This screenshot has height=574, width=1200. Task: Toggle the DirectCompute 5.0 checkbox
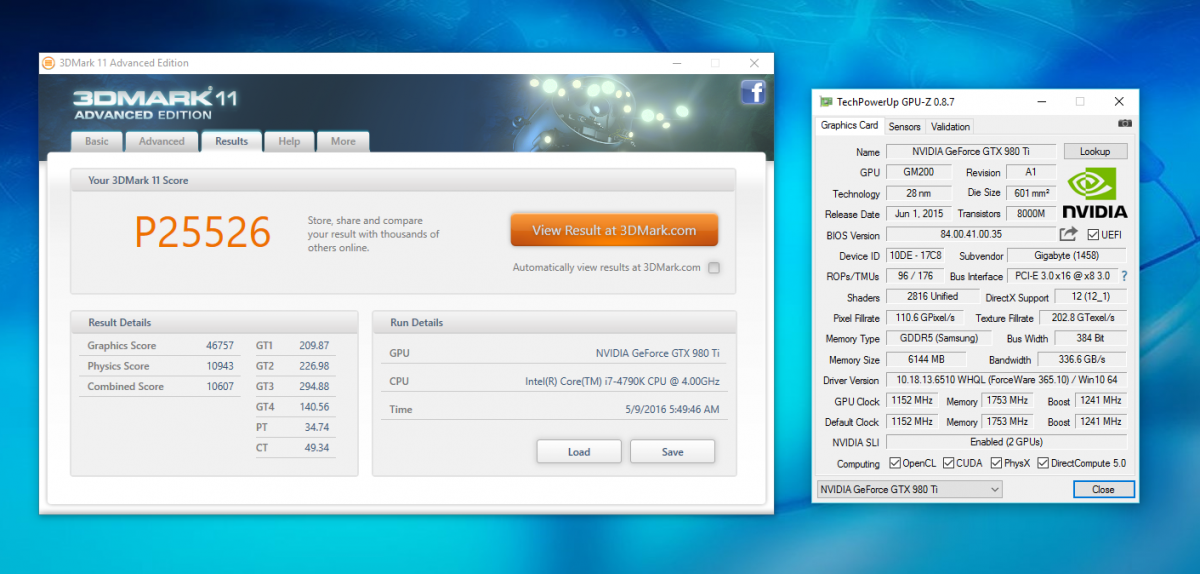[1043, 464]
